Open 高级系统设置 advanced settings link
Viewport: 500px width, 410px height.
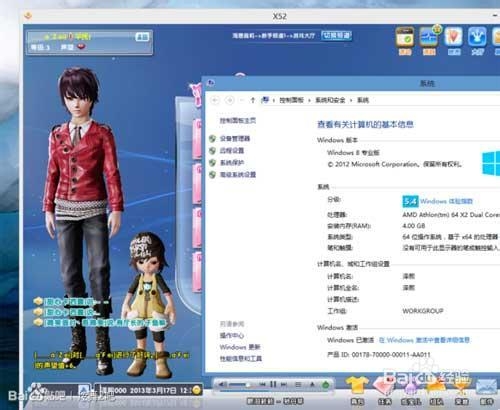(238, 174)
